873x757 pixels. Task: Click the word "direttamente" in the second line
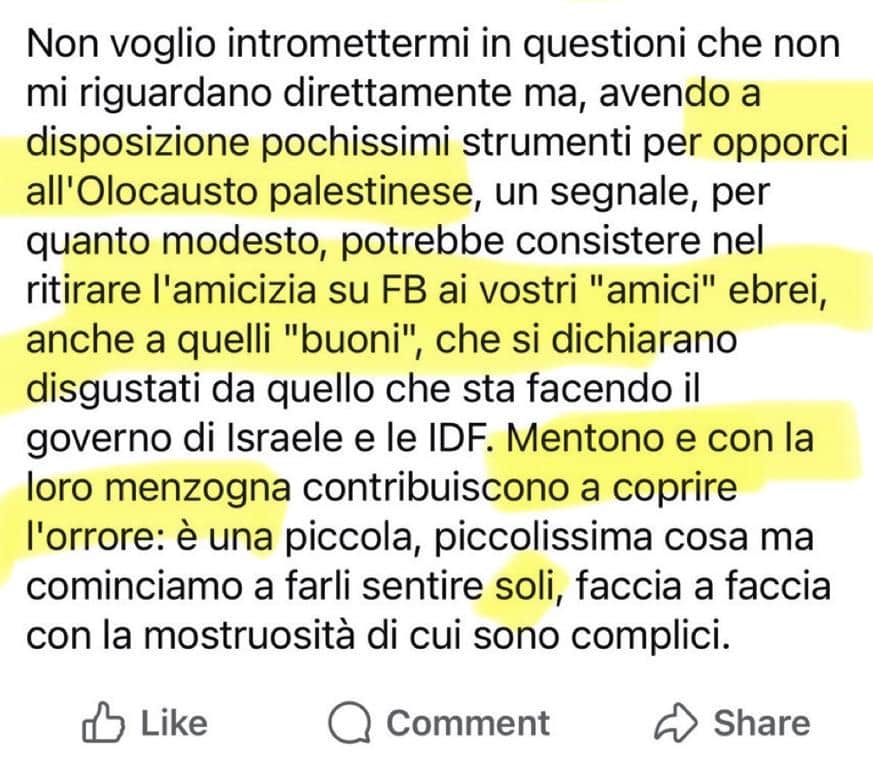pos(400,93)
